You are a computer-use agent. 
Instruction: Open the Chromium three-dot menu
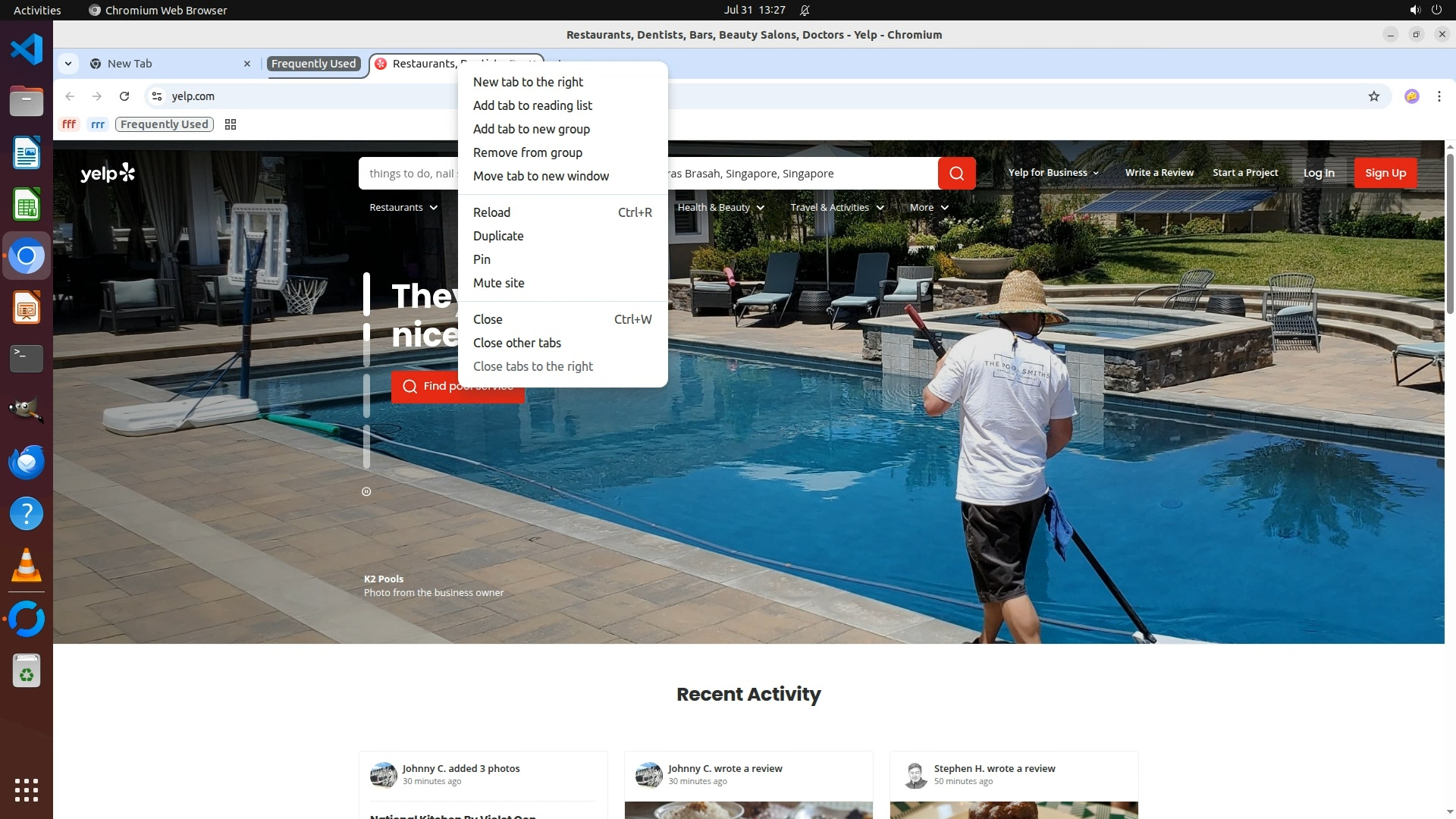tap(1439, 96)
